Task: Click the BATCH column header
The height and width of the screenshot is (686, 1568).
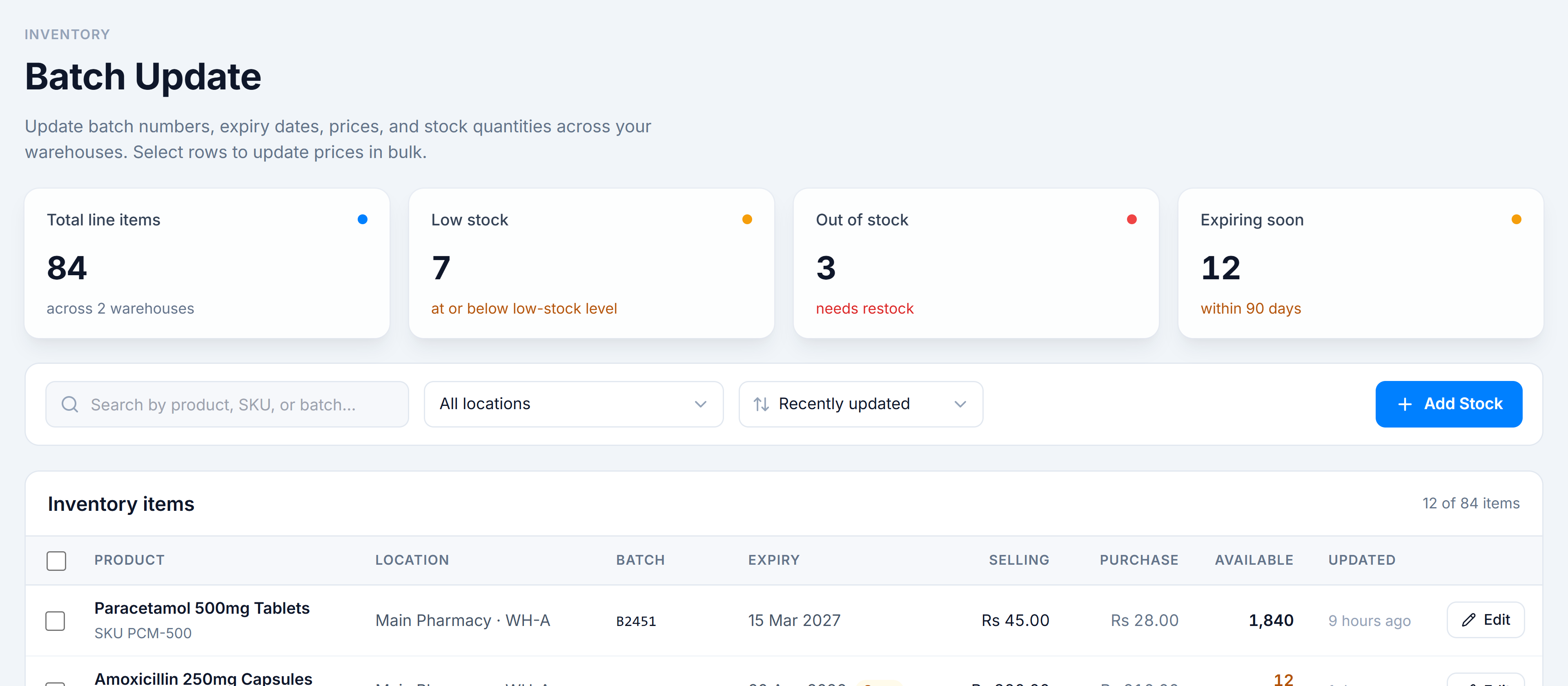Action: click(x=640, y=560)
